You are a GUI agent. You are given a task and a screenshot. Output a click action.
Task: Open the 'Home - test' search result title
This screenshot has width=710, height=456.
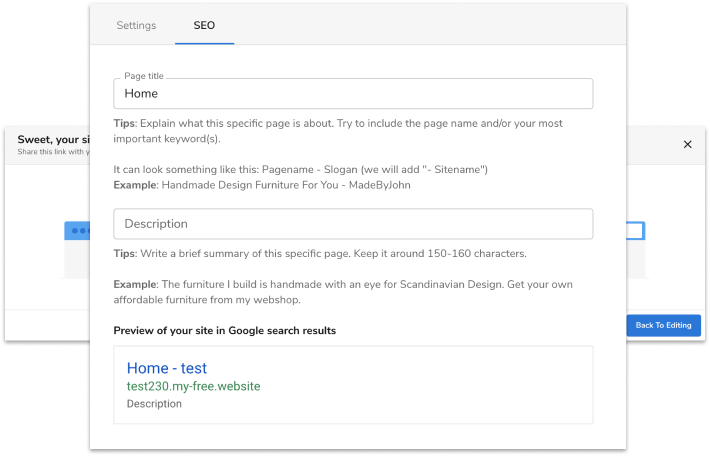(x=167, y=368)
